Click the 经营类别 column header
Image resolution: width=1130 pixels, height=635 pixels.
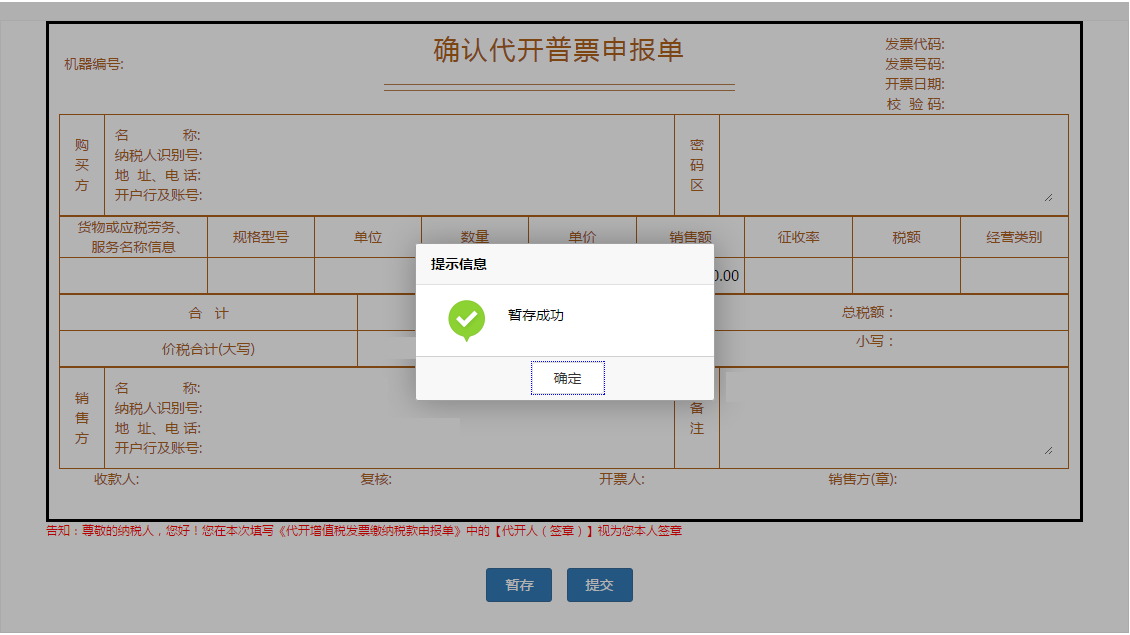tap(1014, 237)
